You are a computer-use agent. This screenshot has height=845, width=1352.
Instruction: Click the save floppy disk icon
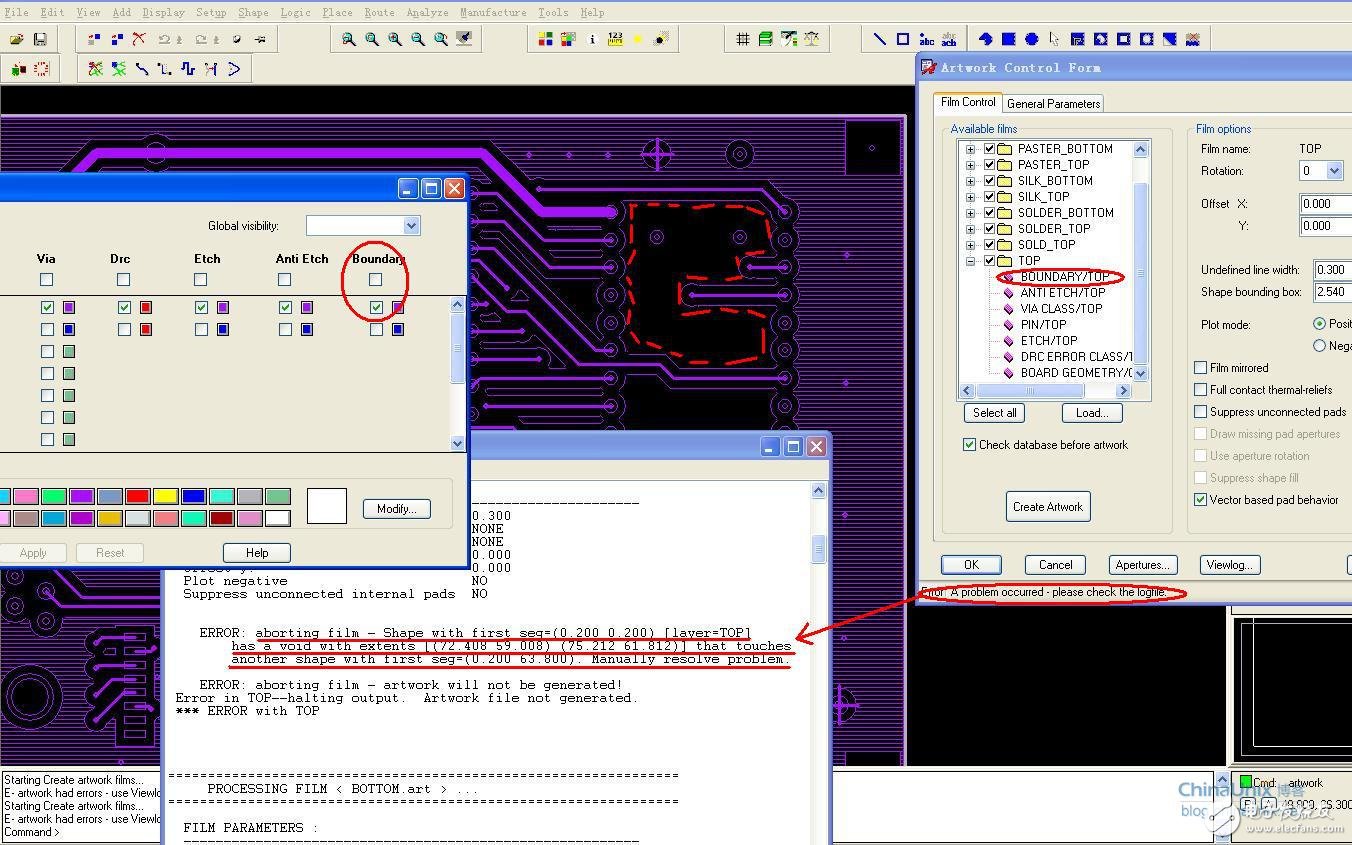pos(40,39)
